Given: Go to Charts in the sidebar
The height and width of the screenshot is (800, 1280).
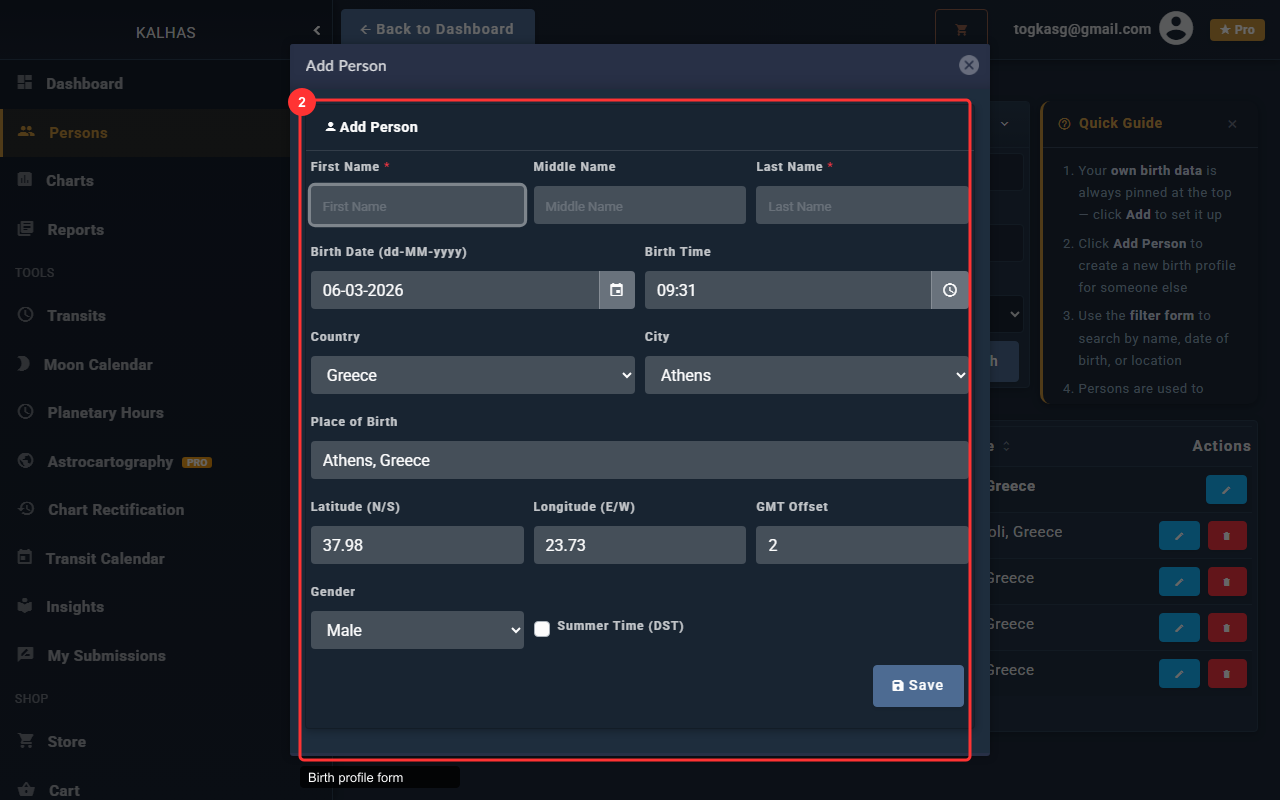Looking at the screenshot, I should (x=69, y=181).
